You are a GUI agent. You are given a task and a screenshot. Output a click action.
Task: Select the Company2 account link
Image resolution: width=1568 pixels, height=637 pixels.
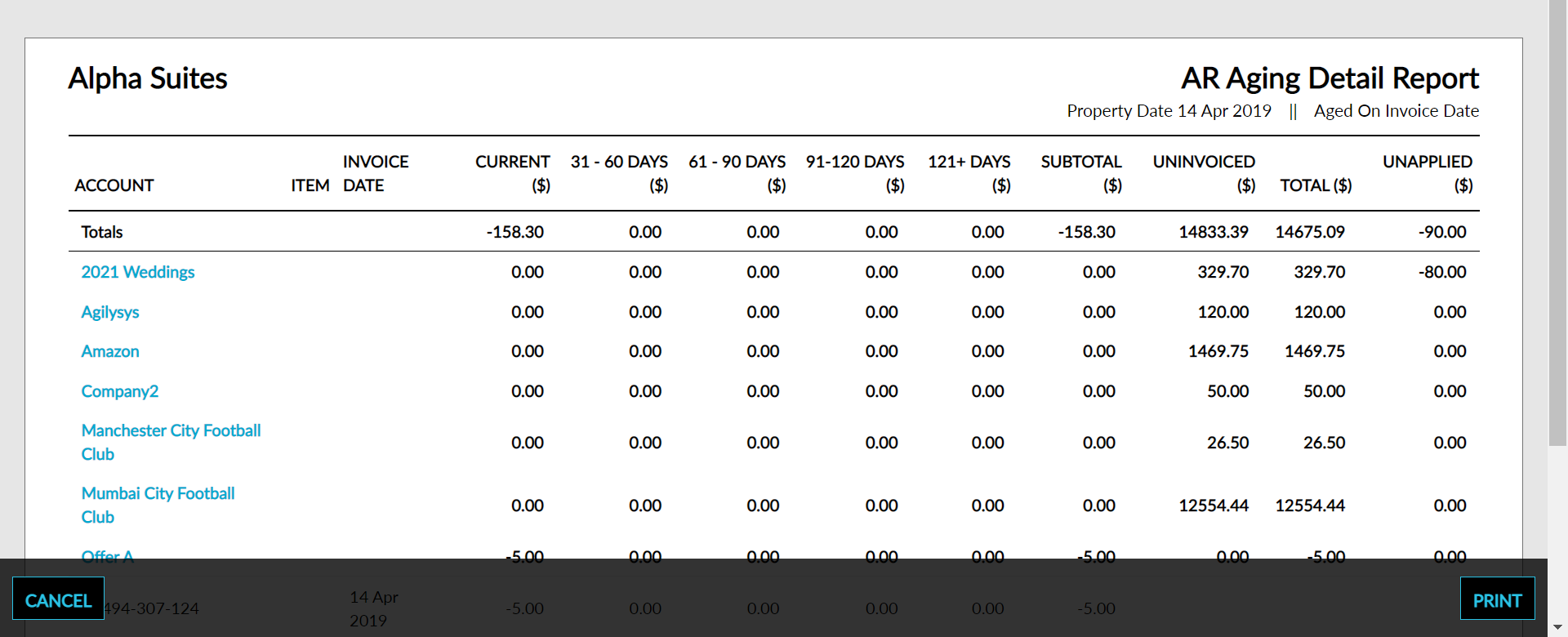point(119,391)
